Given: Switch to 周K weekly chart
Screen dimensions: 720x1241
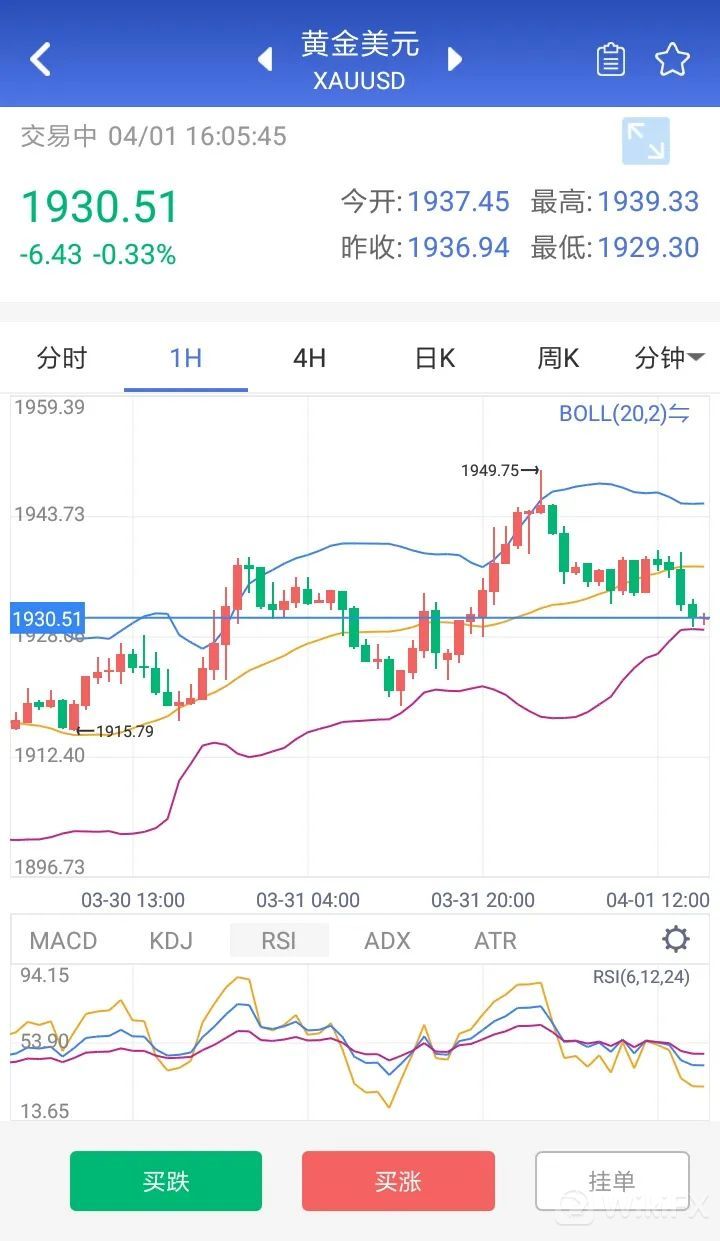Looking at the screenshot, I should click(558, 358).
